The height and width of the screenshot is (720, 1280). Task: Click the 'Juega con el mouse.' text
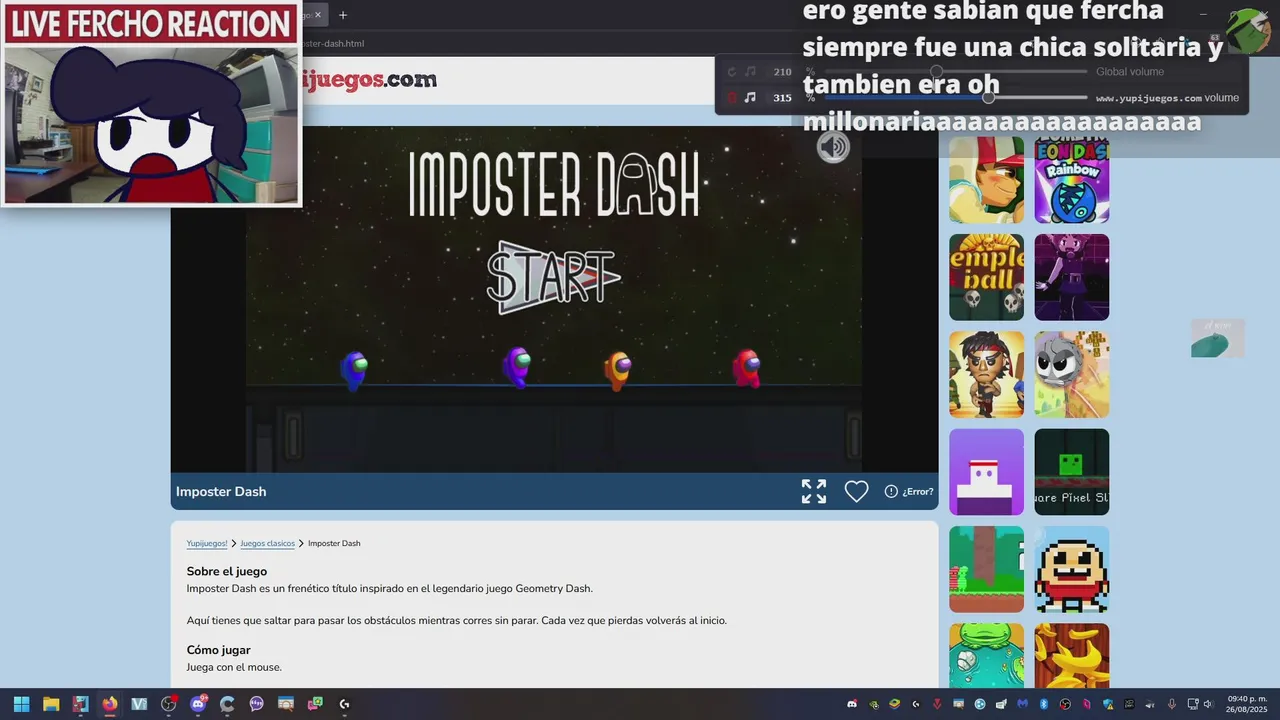click(x=234, y=667)
